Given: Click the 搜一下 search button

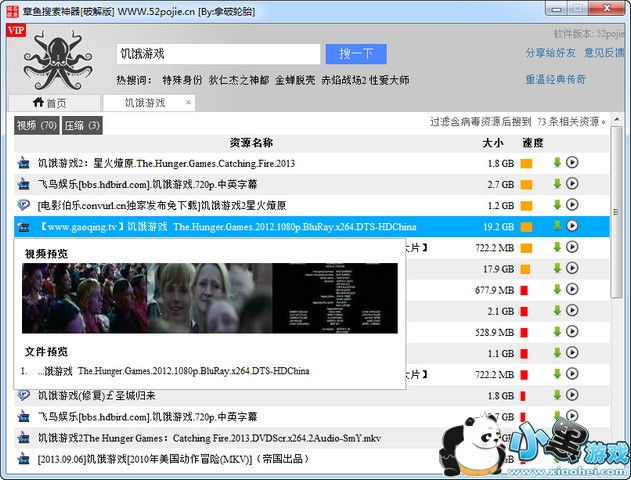Looking at the screenshot, I should tap(356, 54).
